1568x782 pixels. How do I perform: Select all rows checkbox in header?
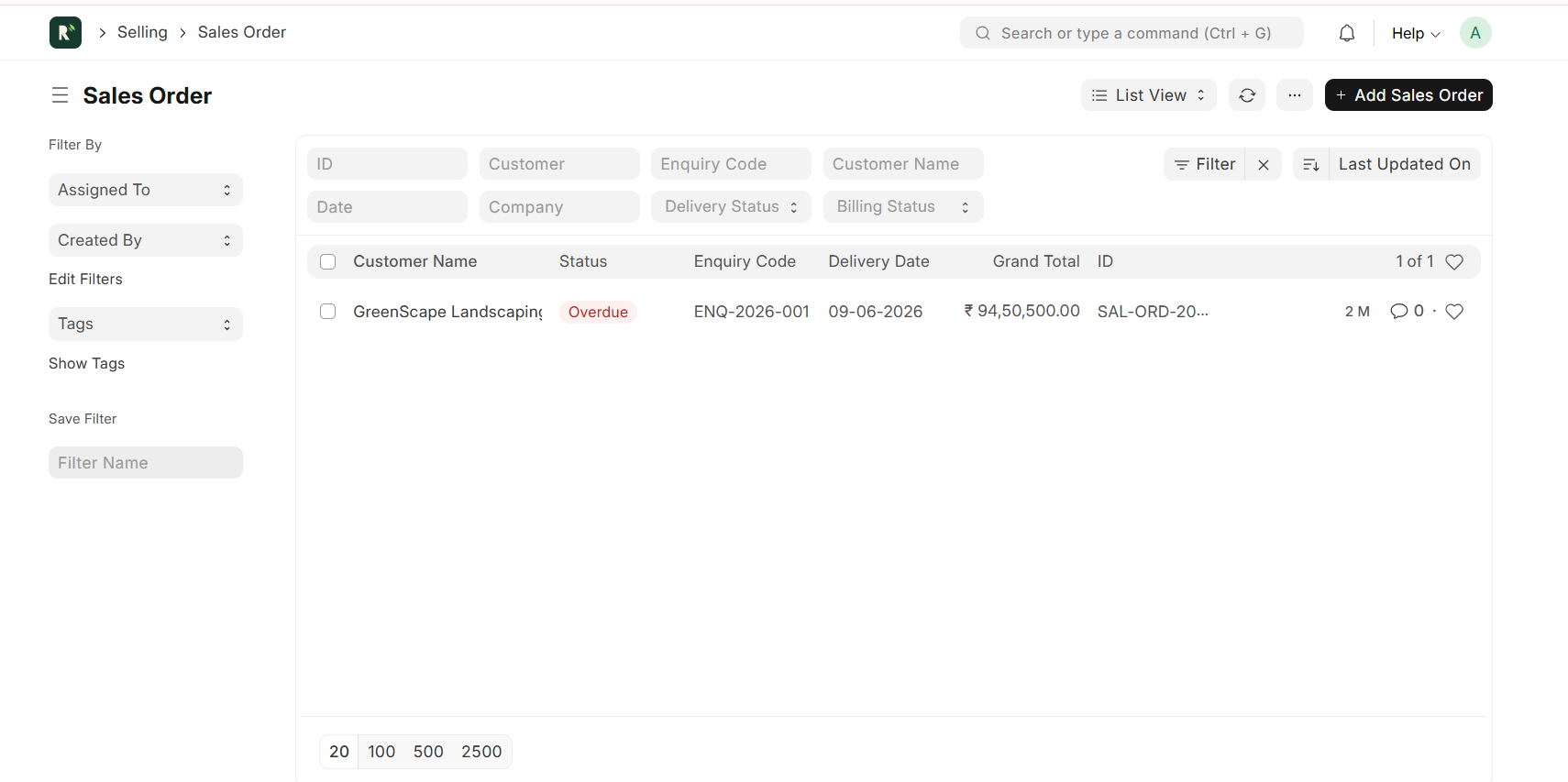click(327, 262)
